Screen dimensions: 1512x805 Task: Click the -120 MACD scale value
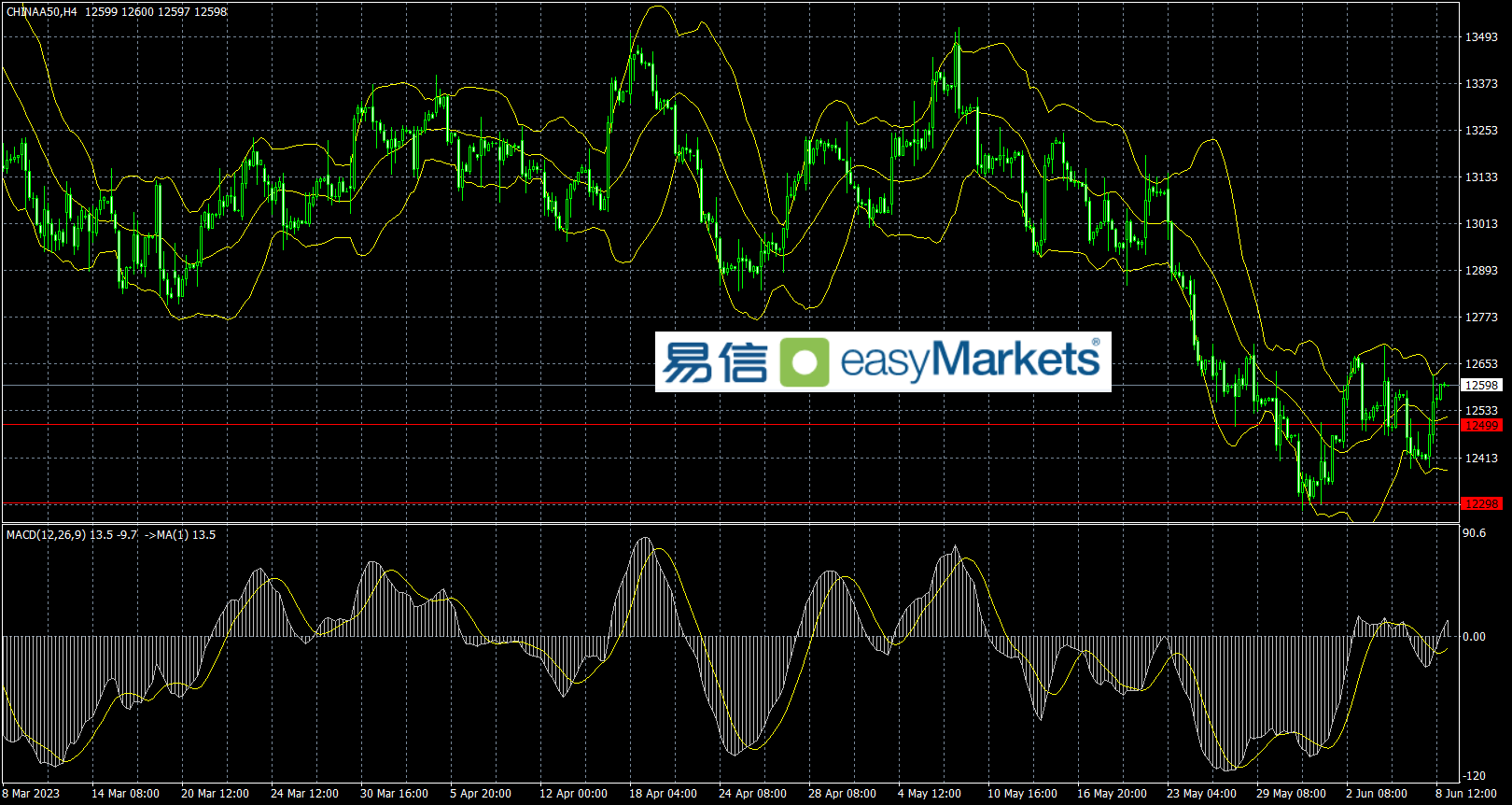[x=1475, y=776]
